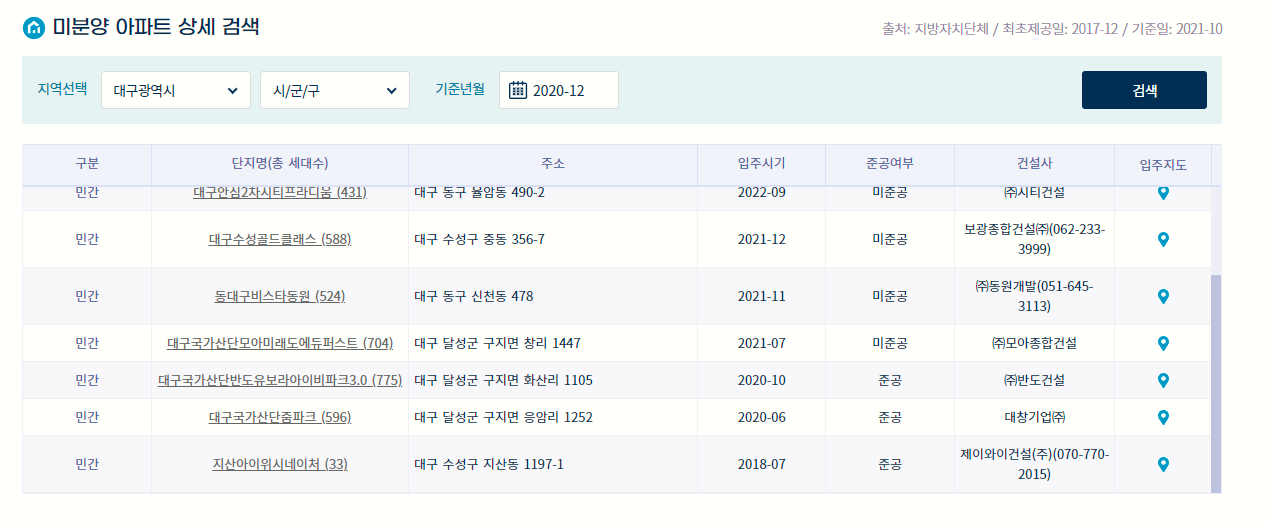Click move-in date 2022-09
The image size is (1269, 525).
(x=761, y=192)
